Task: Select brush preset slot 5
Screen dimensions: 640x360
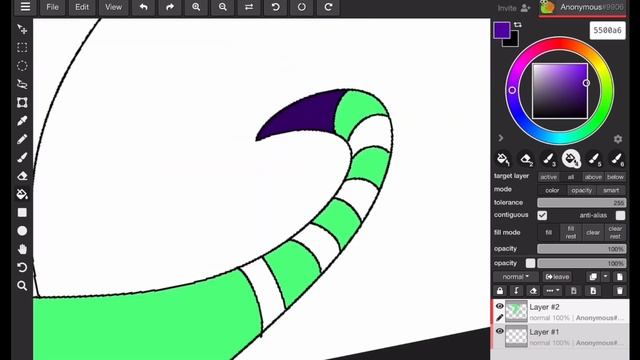Action: [x=594, y=159]
